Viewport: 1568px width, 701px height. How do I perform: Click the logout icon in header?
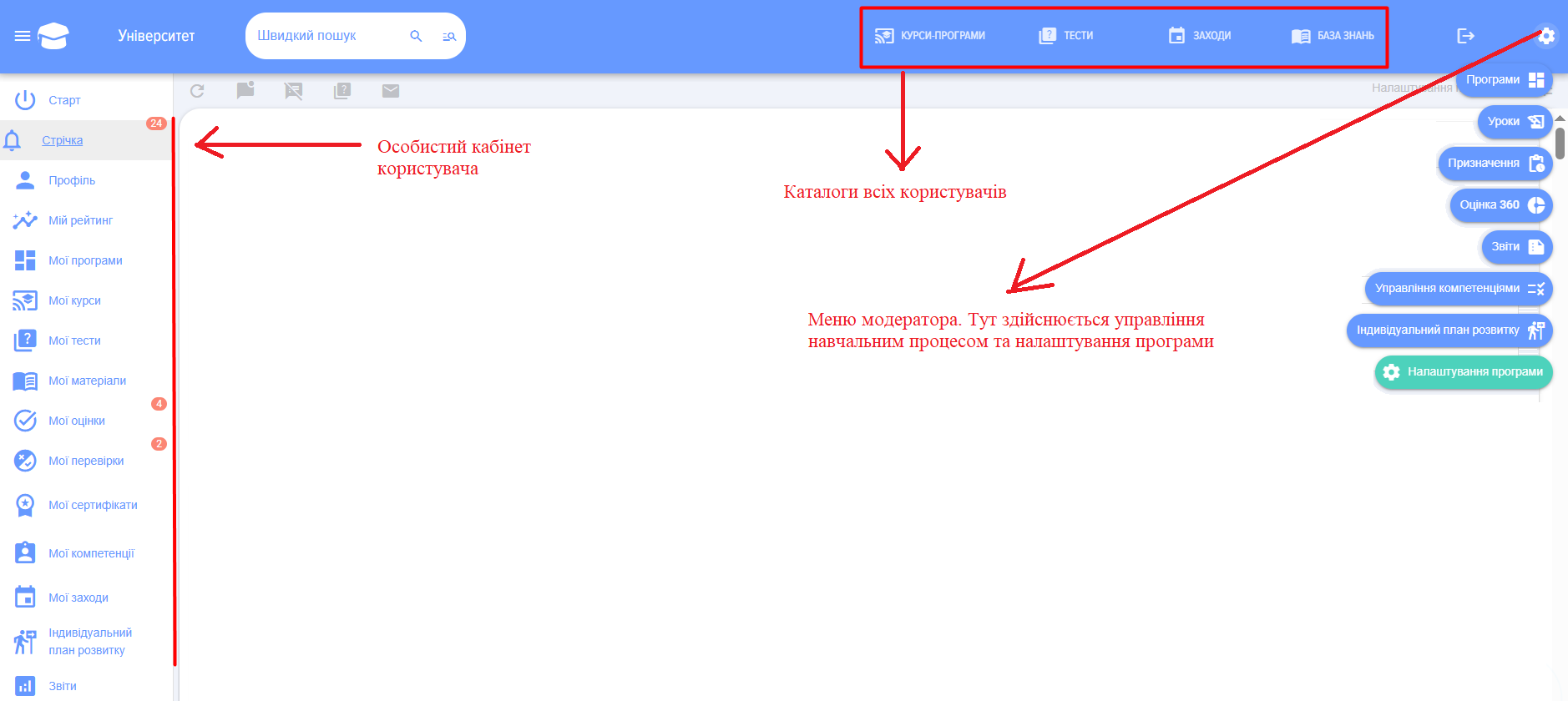(x=1465, y=36)
